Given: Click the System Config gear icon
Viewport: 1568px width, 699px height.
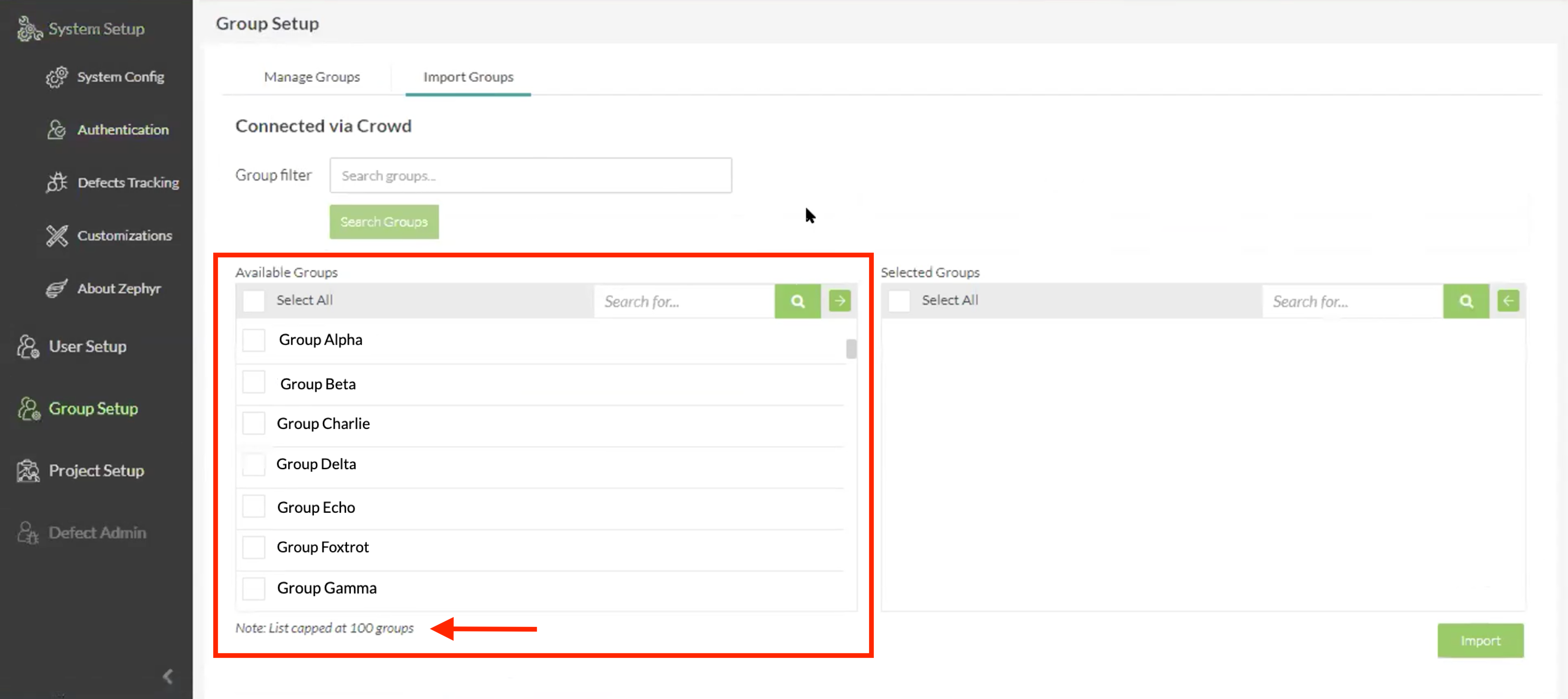Looking at the screenshot, I should click(57, 77).
